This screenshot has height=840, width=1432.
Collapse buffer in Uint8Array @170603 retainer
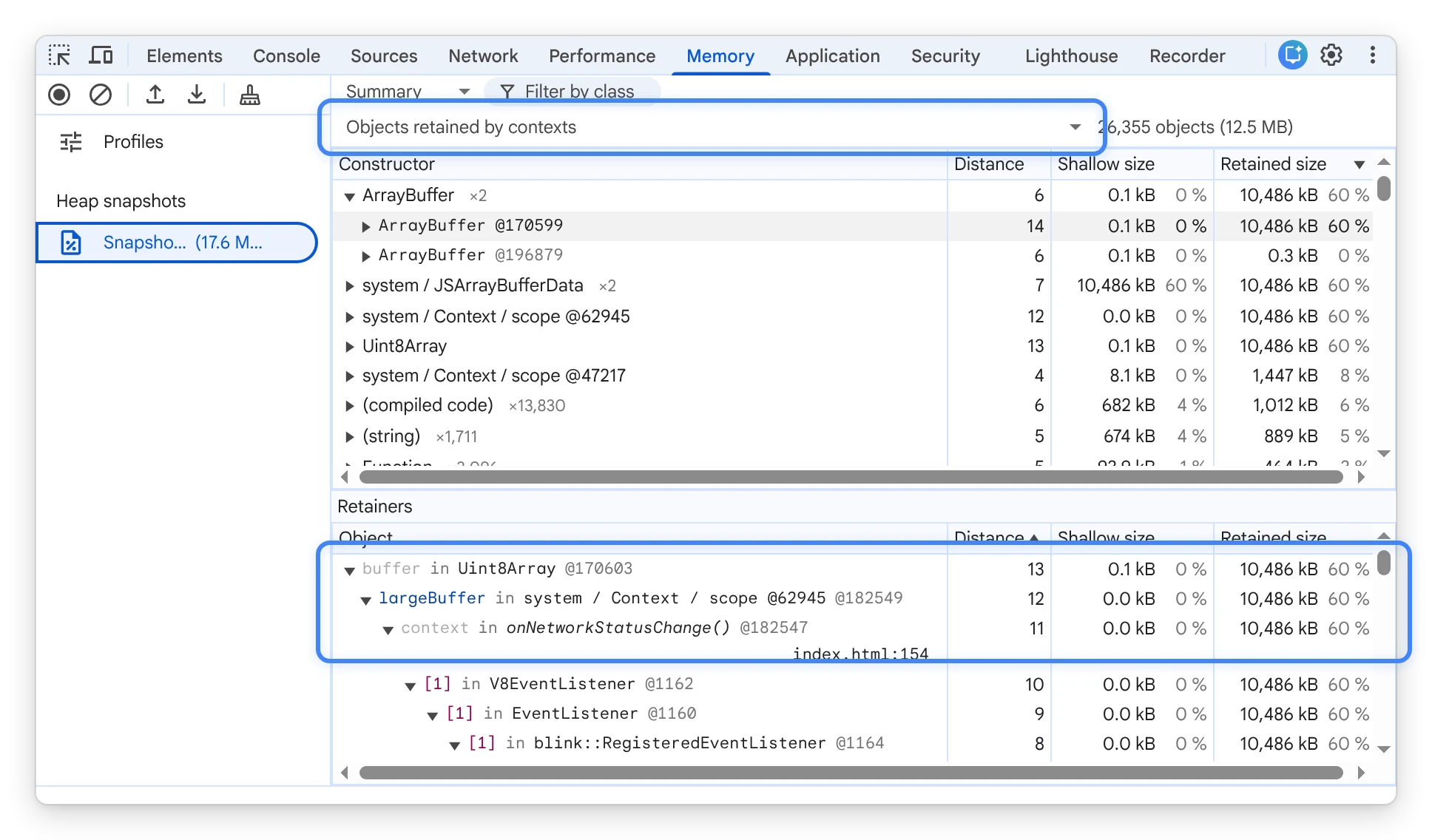[x=349, y=570]
